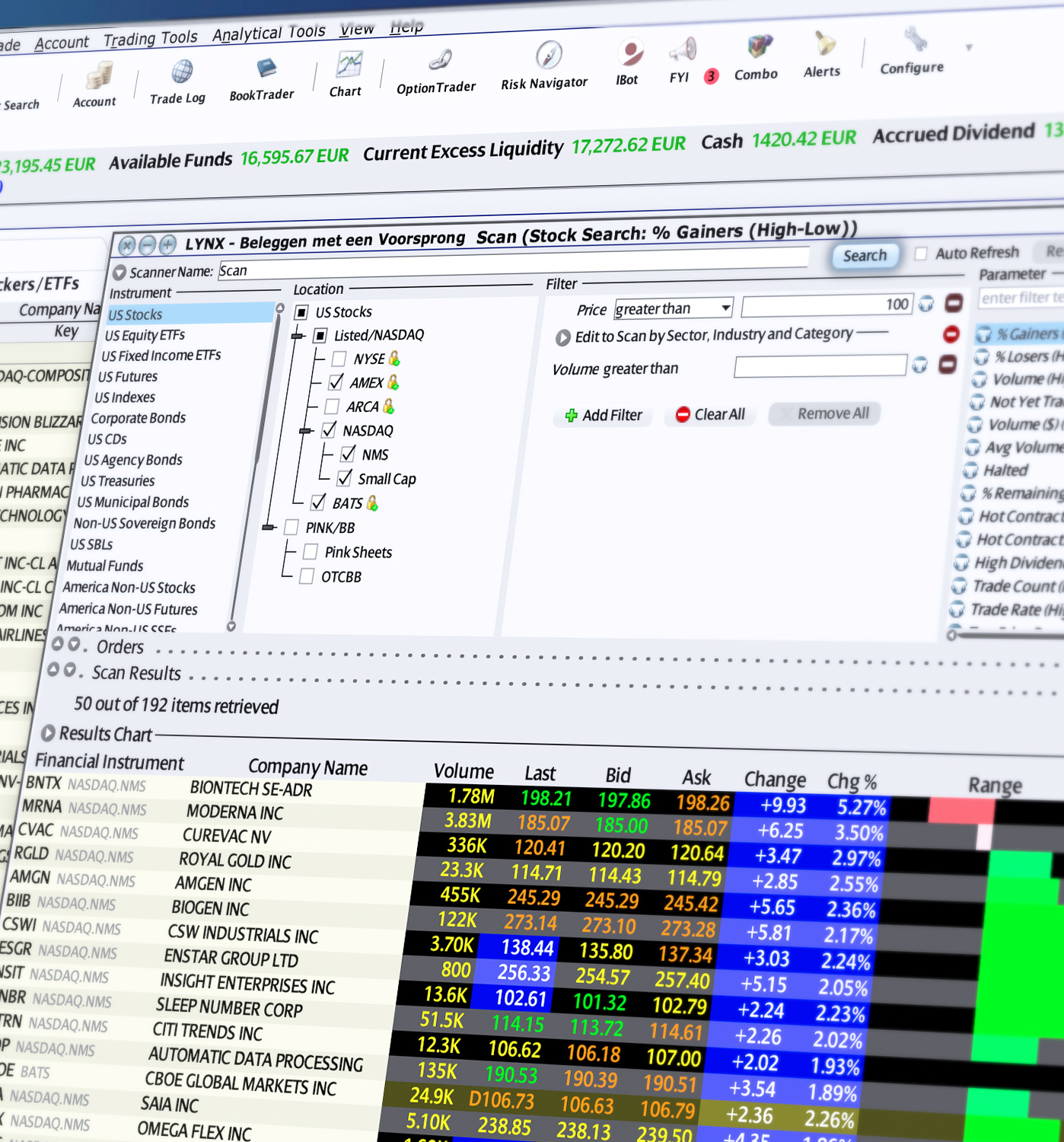The height and width of the screenshot is (1142, 1064).
Task: Select the Trade Count parameter
Action: click(x=1008, y=586)
